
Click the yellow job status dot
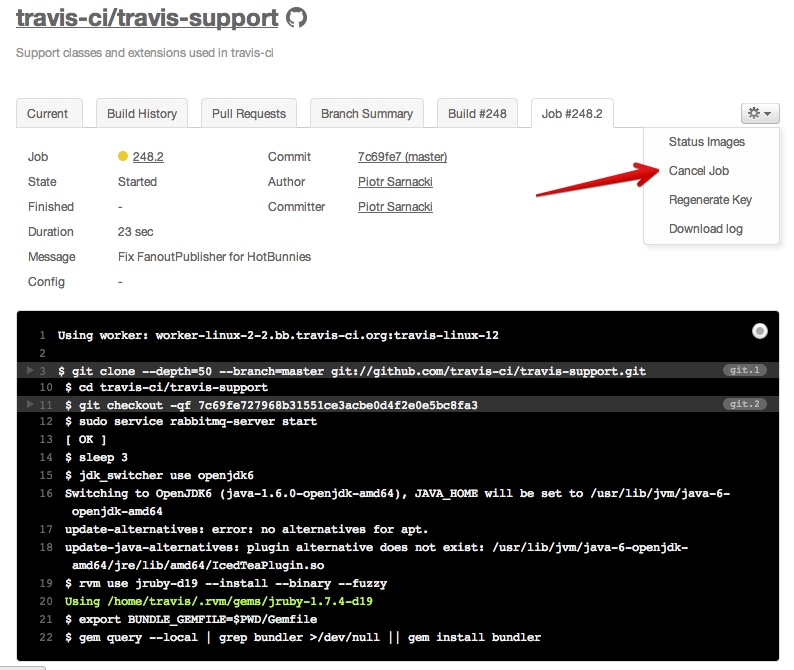pyautogui.click(x=123, y=156)
